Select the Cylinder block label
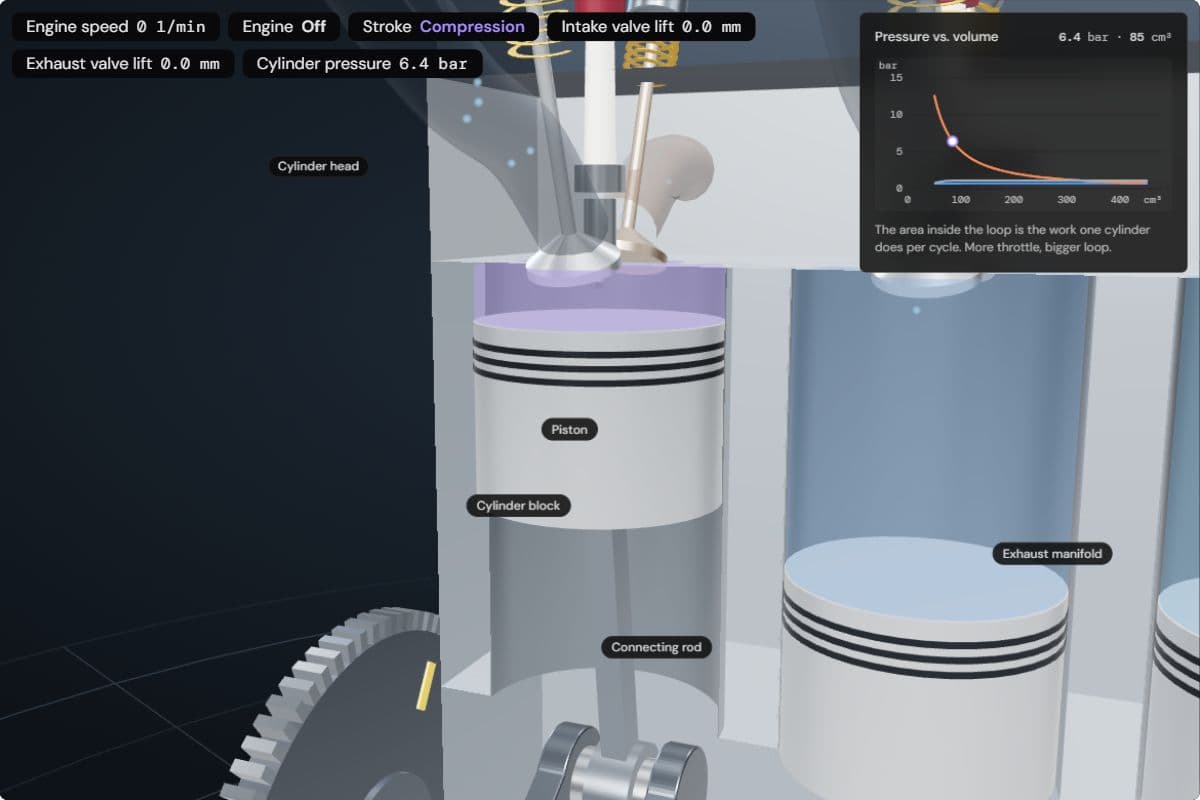 [x=518, y=506]
